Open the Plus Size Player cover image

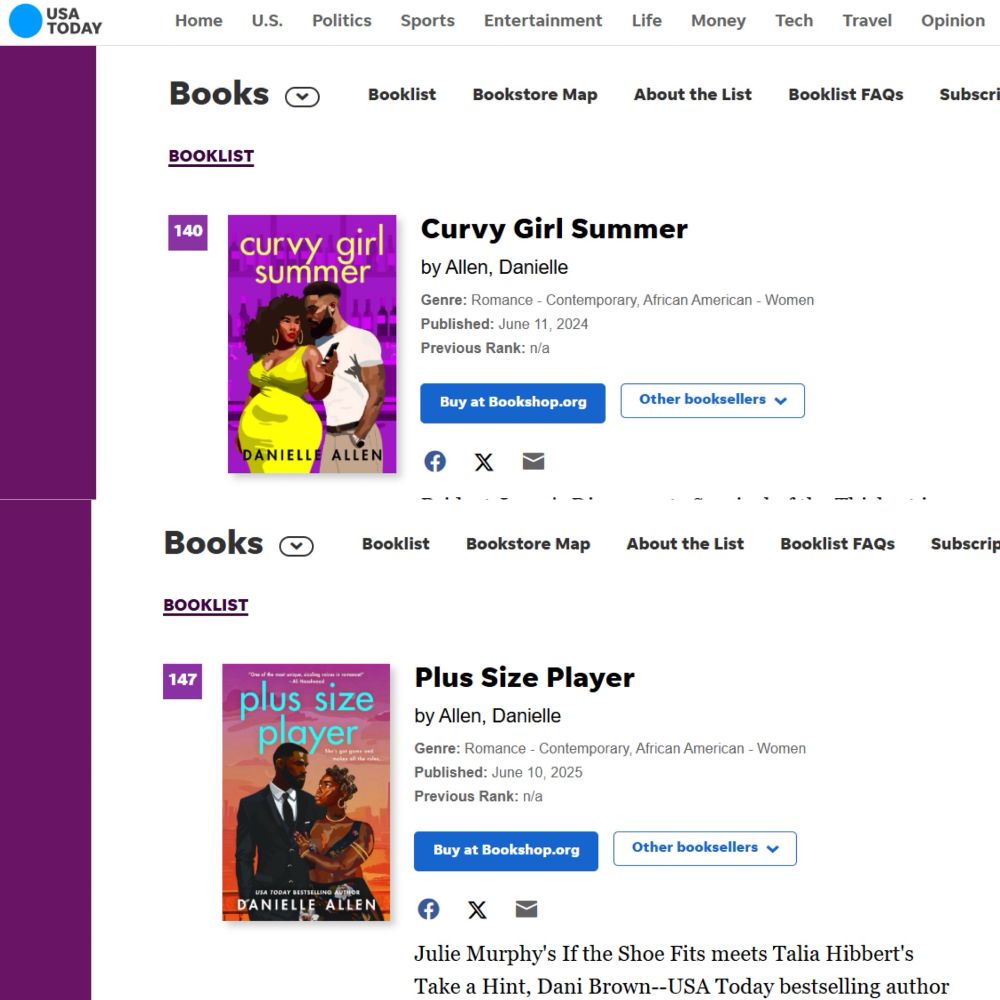point(306,792)
